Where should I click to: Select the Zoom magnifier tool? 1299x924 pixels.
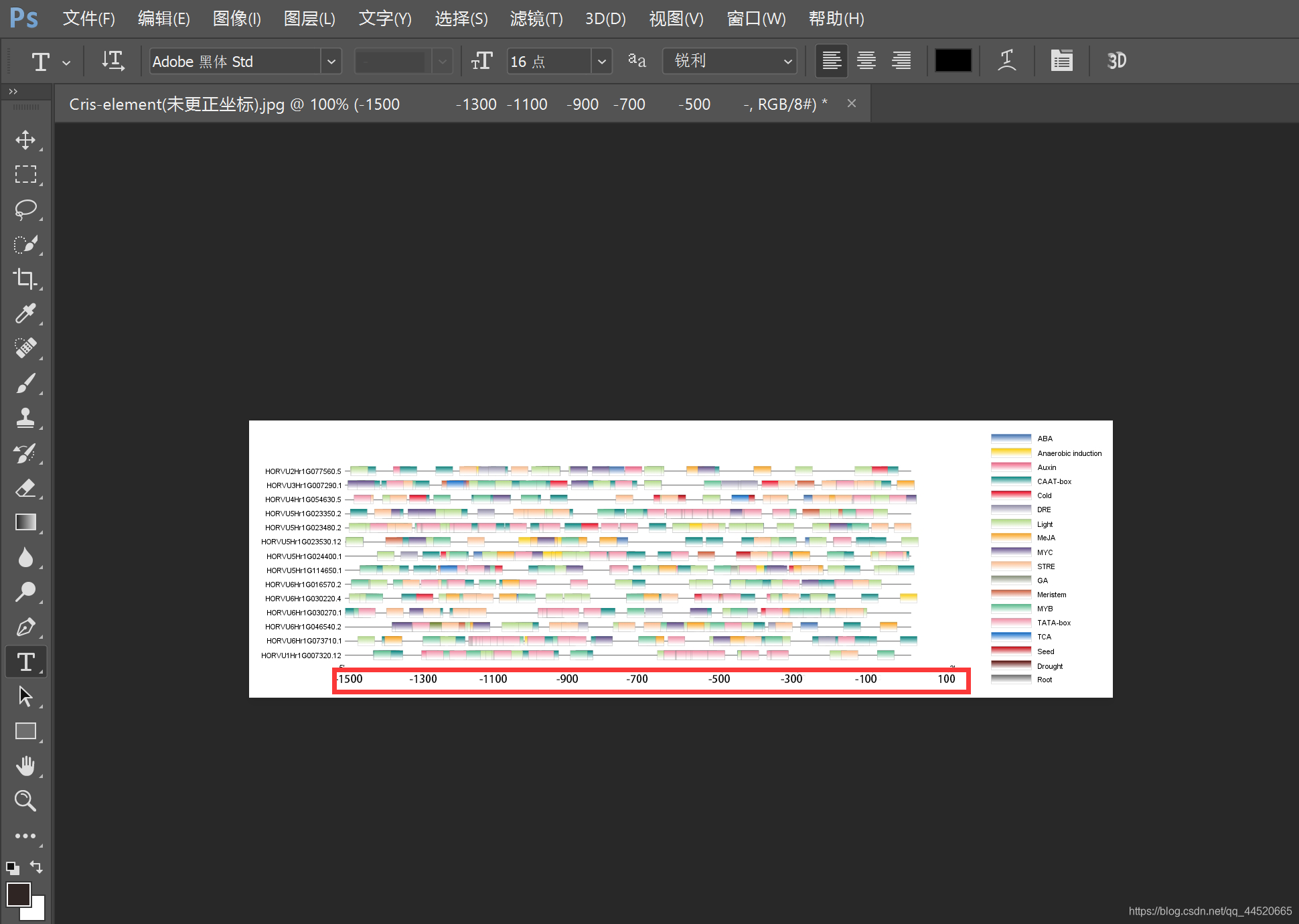[25, 801]
